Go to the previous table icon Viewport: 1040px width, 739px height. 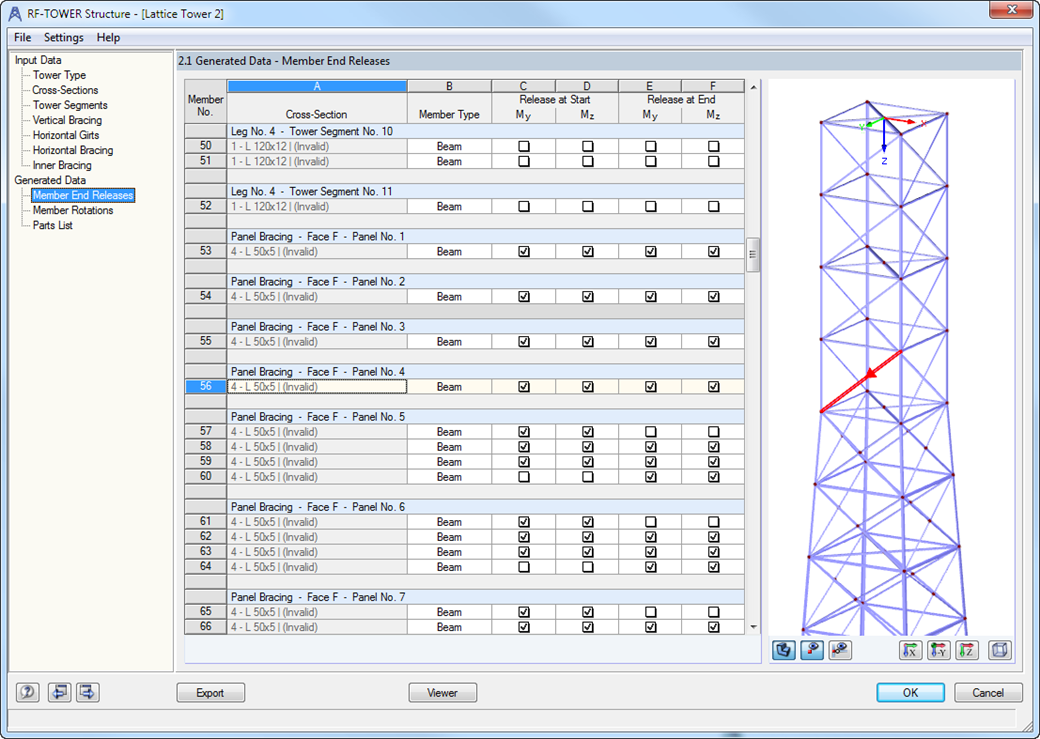[x=58, y=692]
